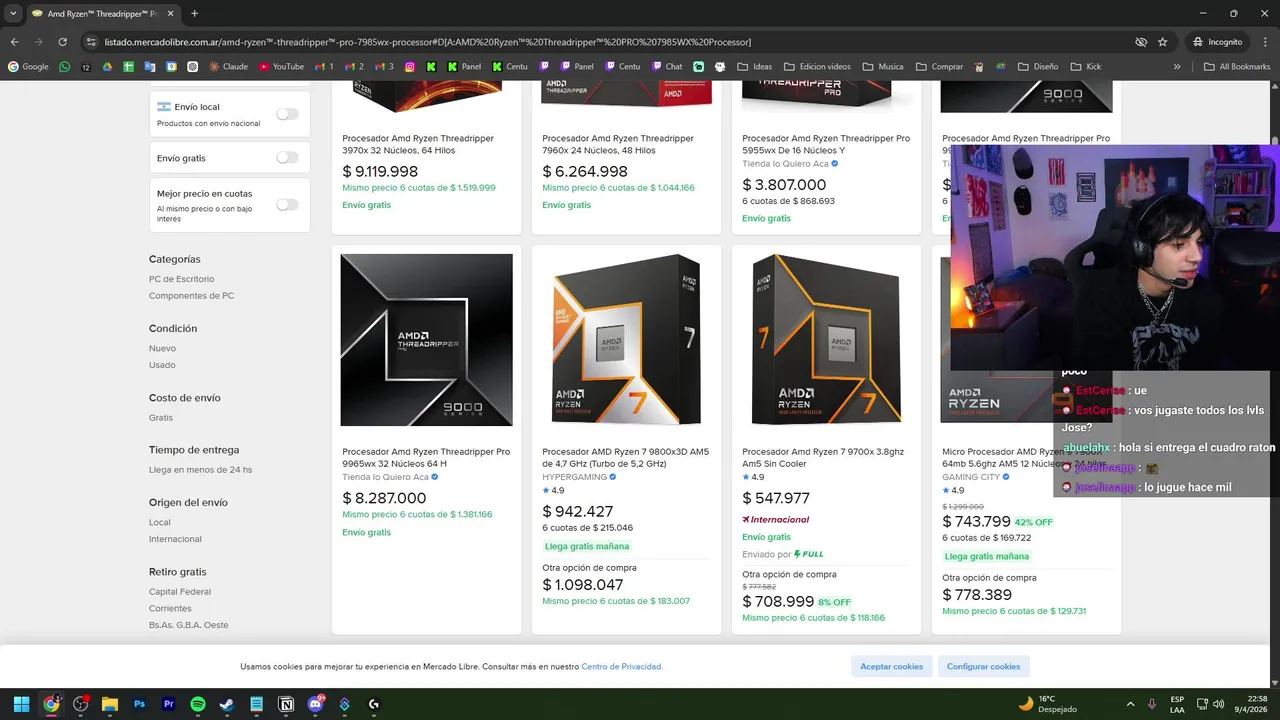Image resolution: width=1280 pixels, height=720 pixels.
Task: Open the ChatGPT bookmark icon
Action: tap(193, 67)
